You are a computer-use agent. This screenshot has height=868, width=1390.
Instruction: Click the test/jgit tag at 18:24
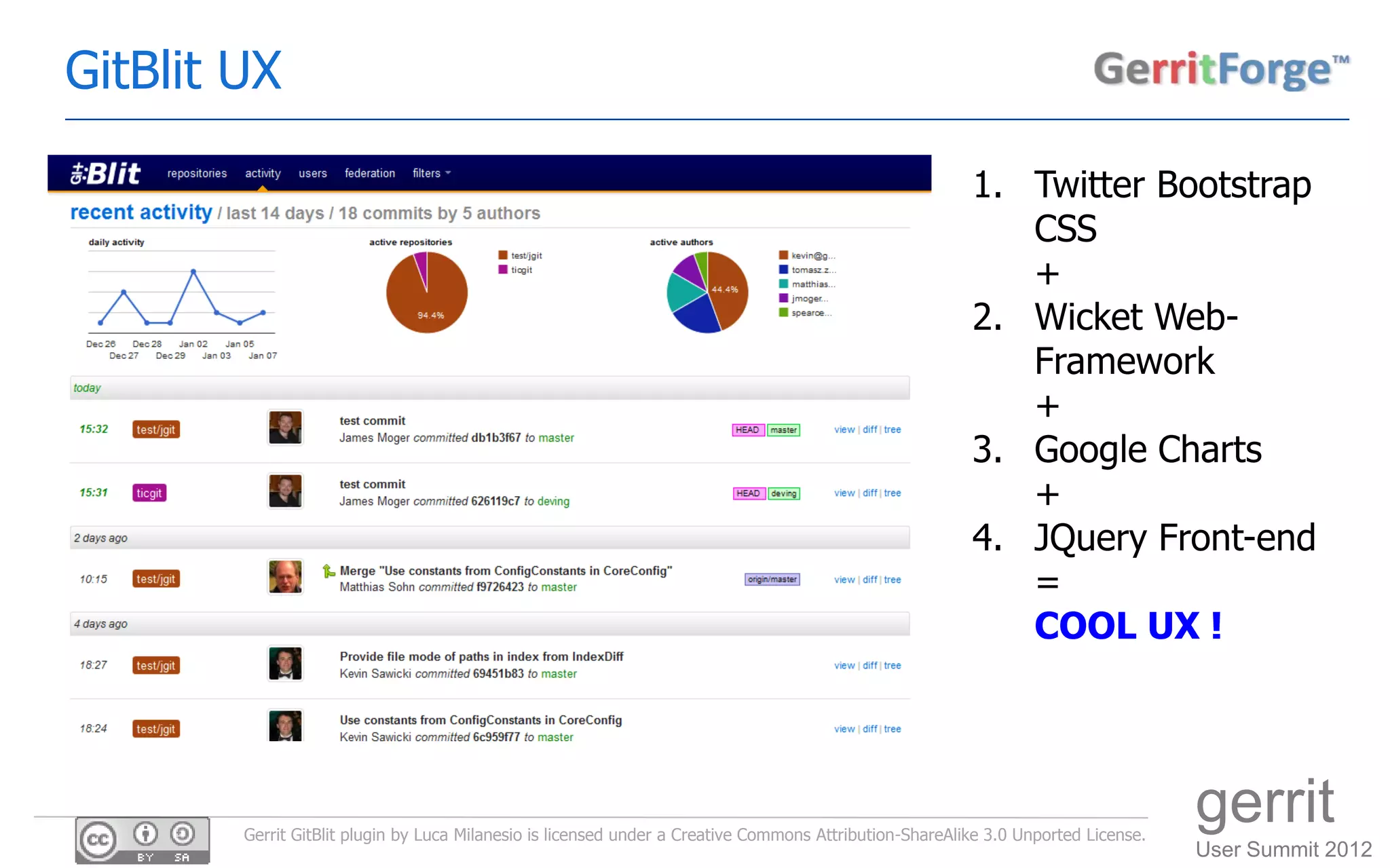pyautogui.click(x=156, y=729)
